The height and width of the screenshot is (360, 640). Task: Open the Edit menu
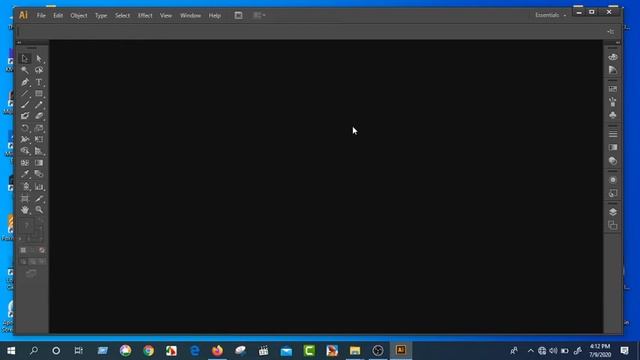tap(58, 16)
